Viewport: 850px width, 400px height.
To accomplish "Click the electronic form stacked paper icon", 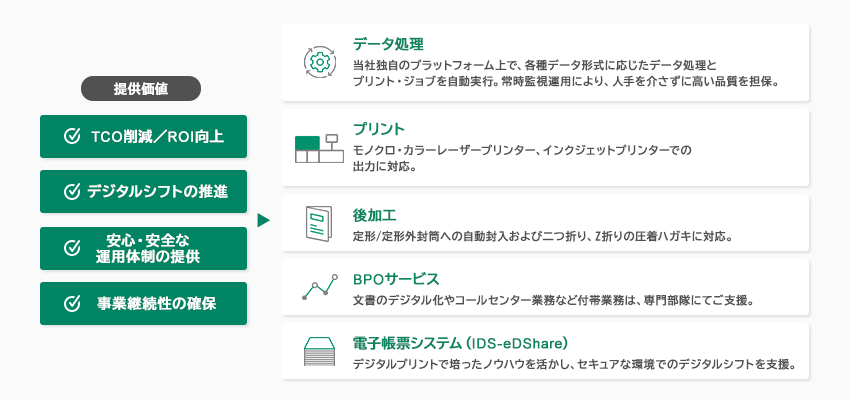I will (x=319, y=351).
